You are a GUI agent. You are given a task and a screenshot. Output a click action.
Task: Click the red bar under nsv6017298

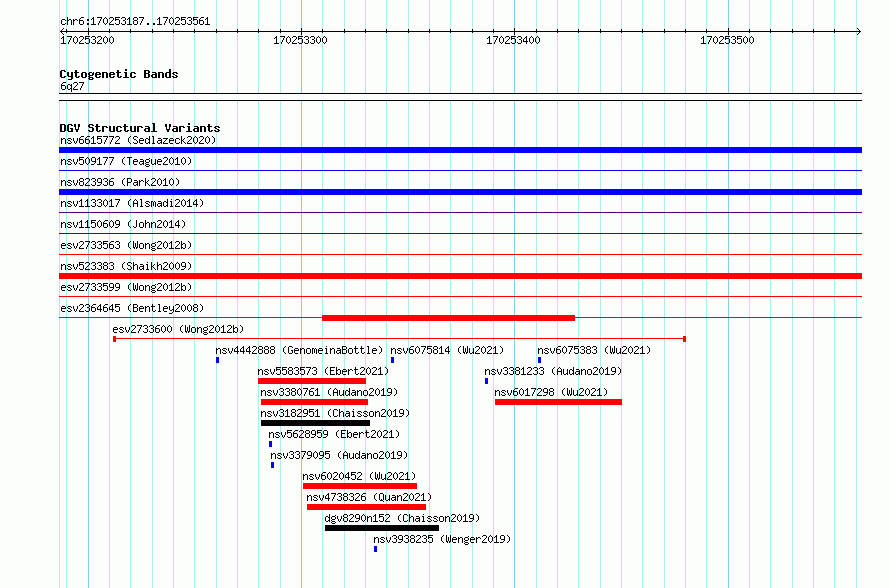(559, 402)
